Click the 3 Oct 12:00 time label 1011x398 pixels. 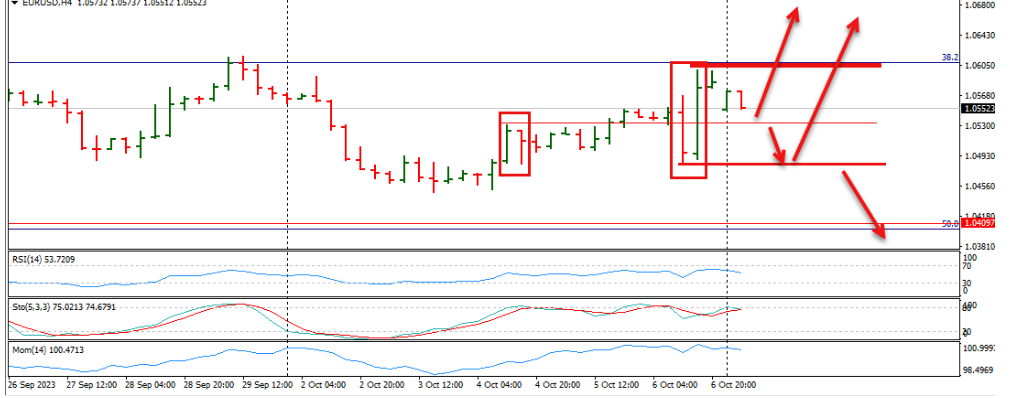(x=441, y=385)
